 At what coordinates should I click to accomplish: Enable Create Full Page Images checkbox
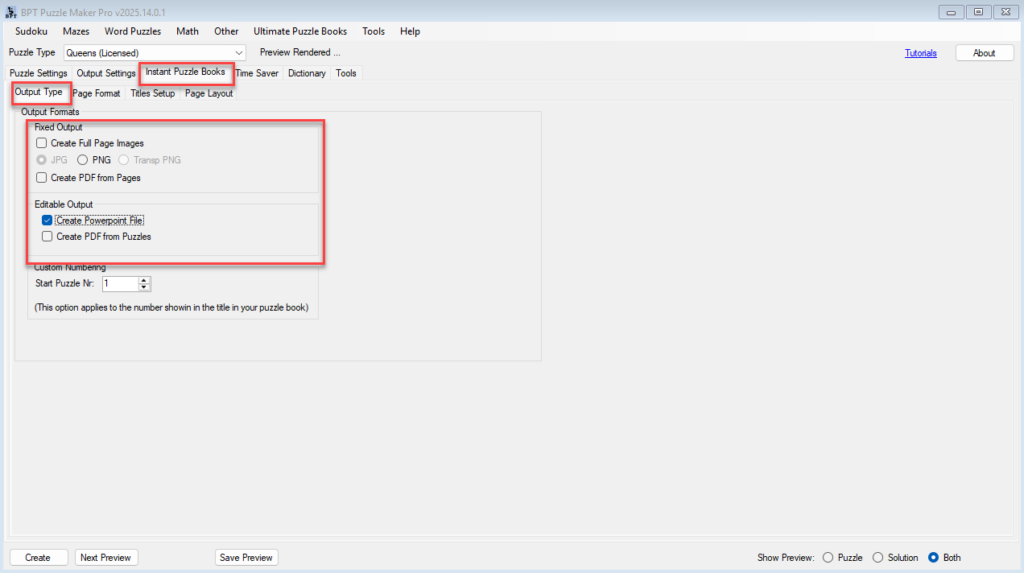[42, 144]
